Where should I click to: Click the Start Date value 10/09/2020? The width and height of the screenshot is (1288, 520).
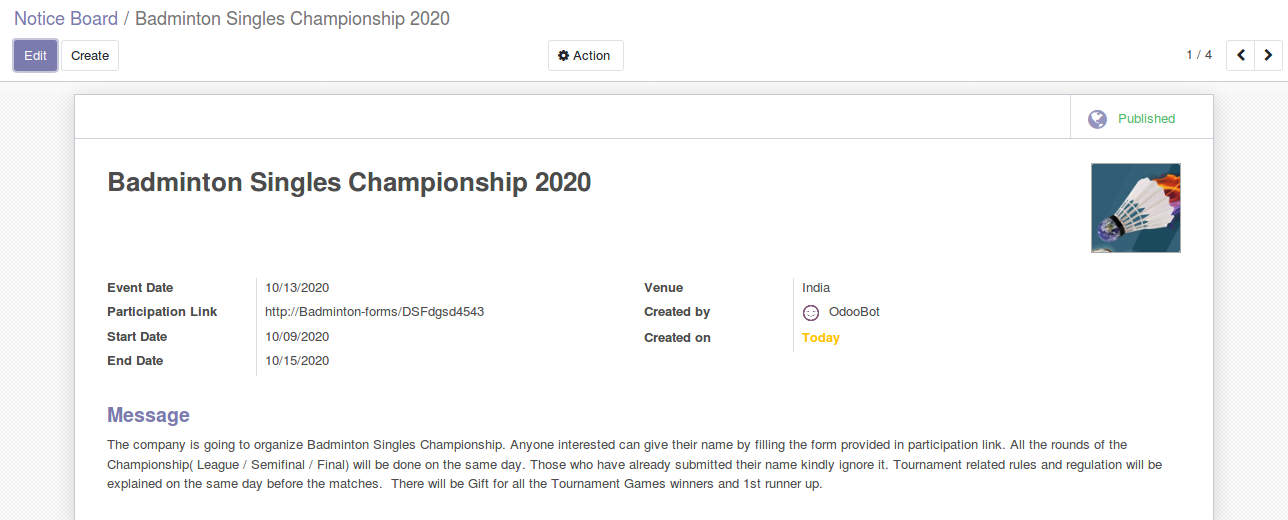297,337
